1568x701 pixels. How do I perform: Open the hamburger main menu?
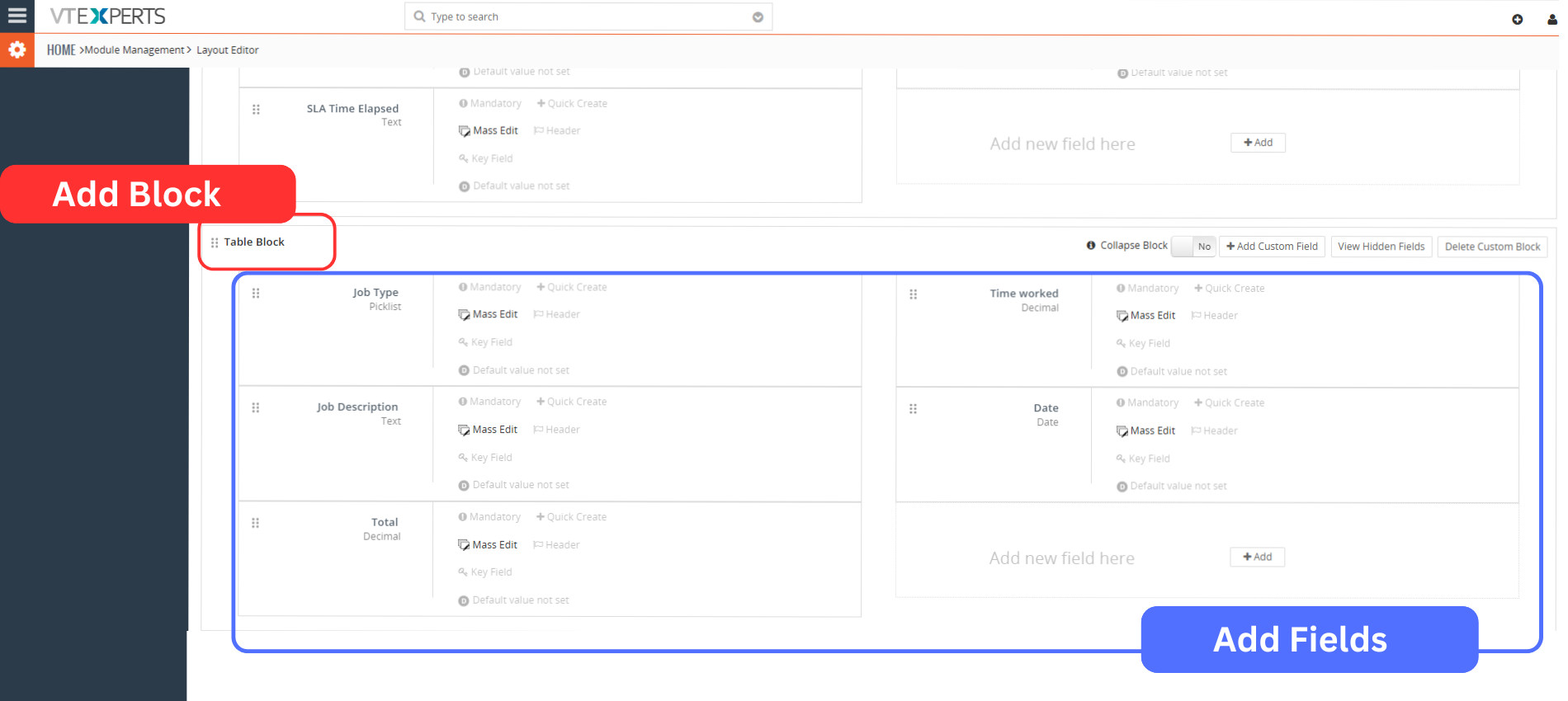[x=17, y=16]
